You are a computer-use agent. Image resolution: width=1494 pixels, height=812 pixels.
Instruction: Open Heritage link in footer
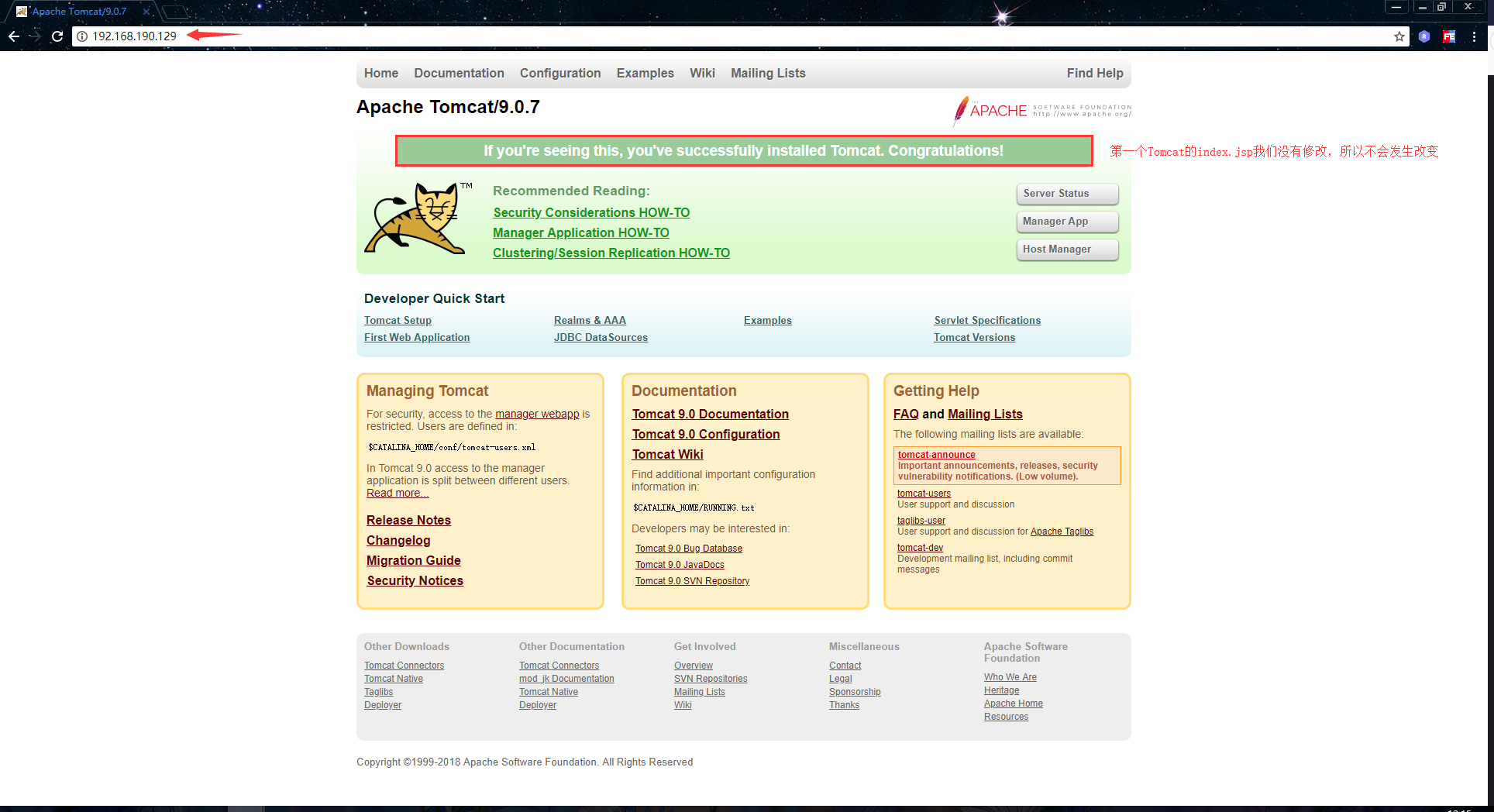pyautogui.click(x=1002, y=690)
